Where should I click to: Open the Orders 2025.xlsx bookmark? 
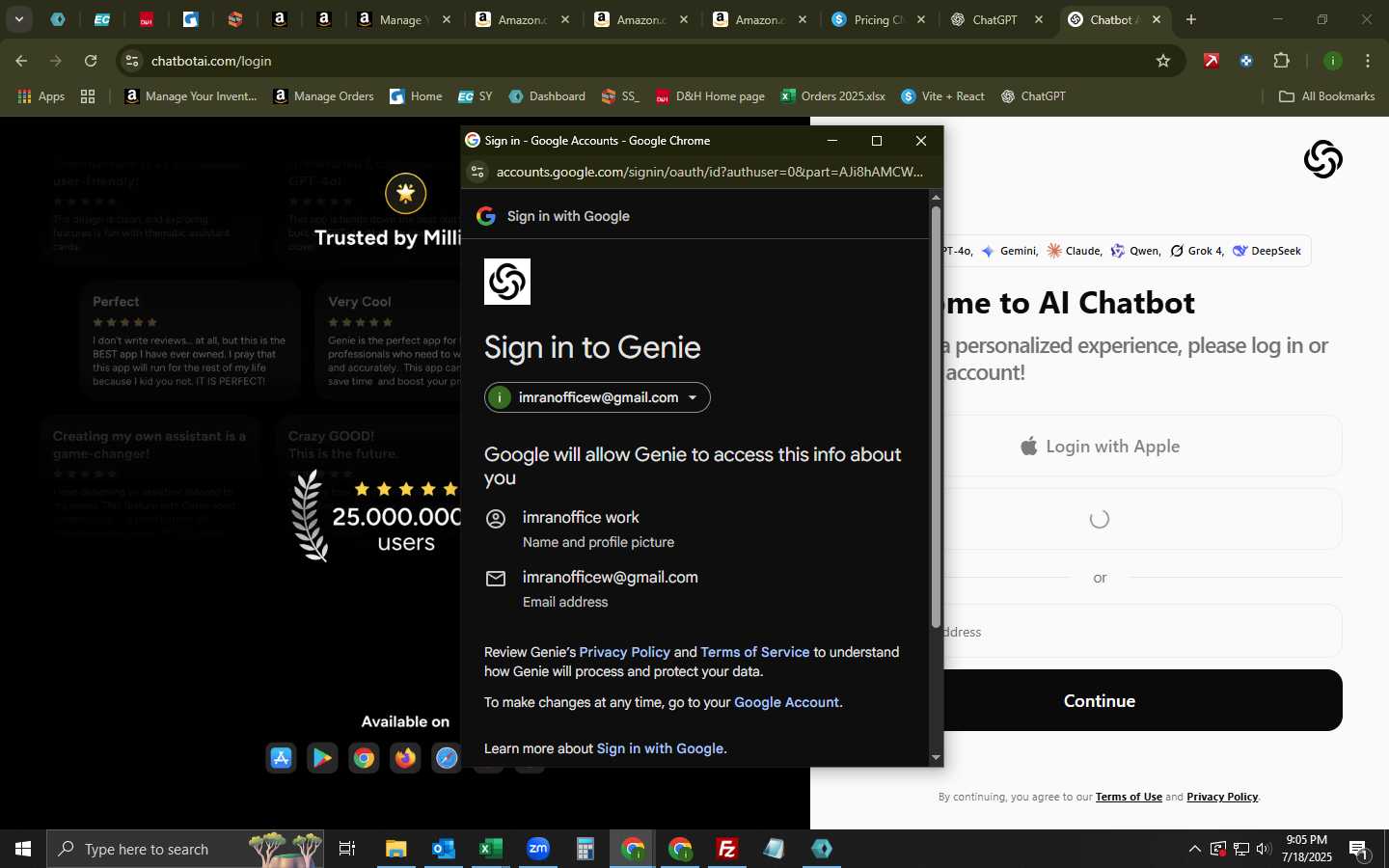pos(833,96)
